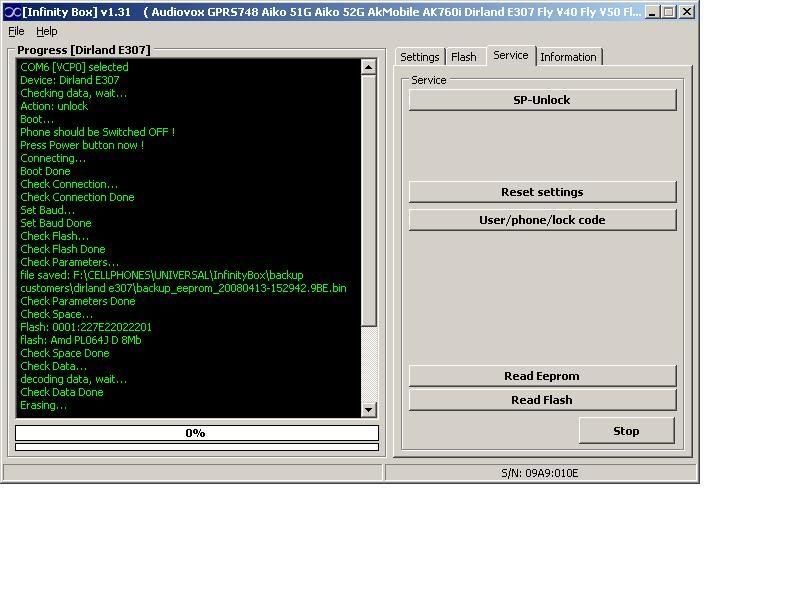The width and height of the screenshot is (800, 600).
Task: Click 'Check Data Done' log line
Action: 62,392
